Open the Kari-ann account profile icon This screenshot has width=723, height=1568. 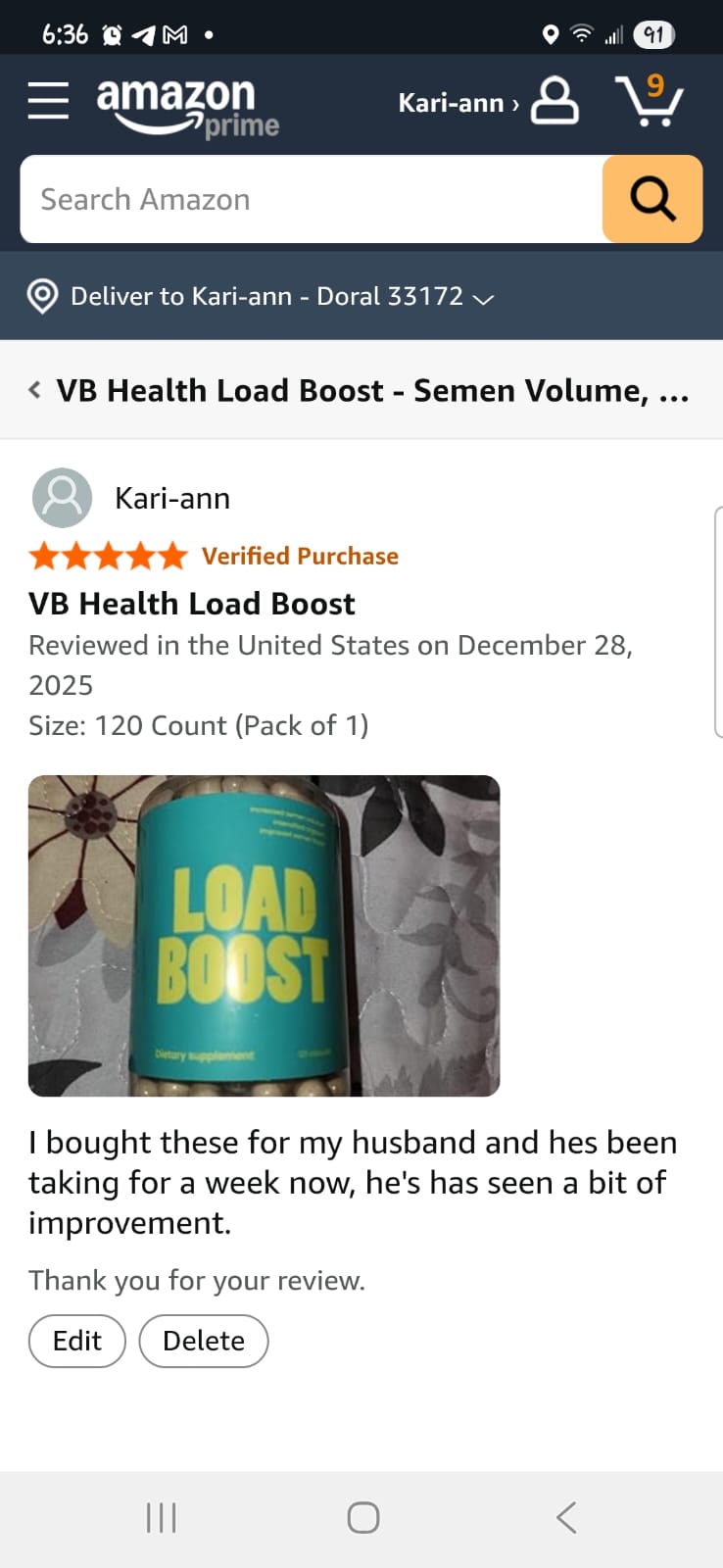click(x=554, y=101)
